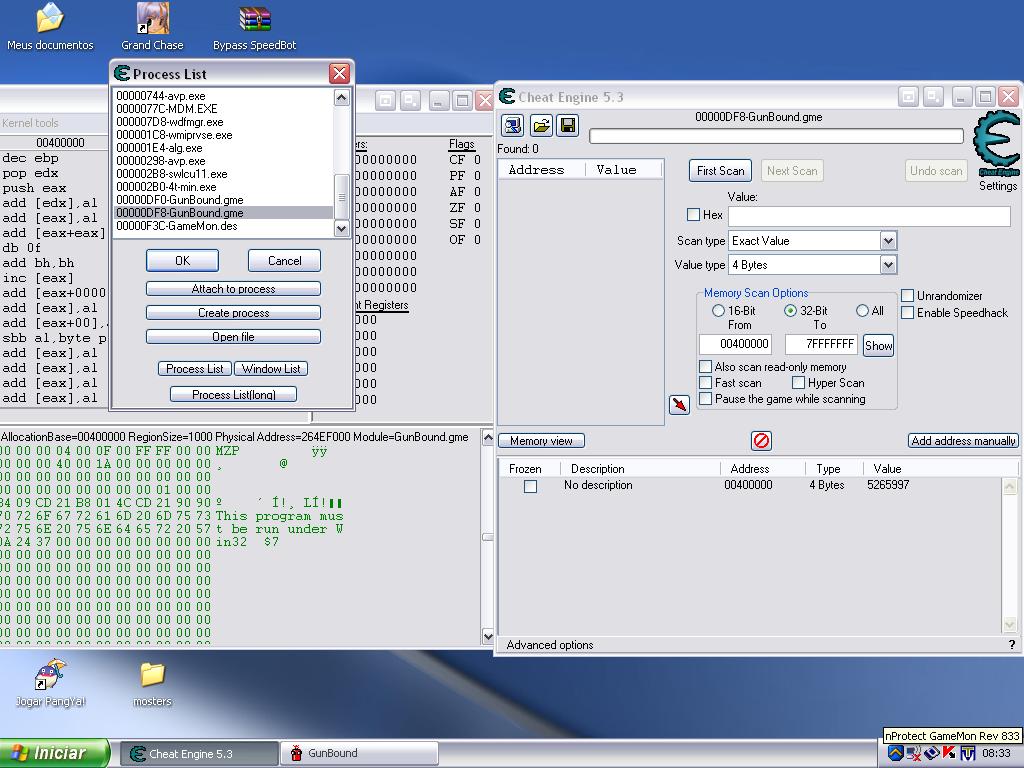Enable the Fast scan checkbox
1024x768 pixels.
(705, 383)
